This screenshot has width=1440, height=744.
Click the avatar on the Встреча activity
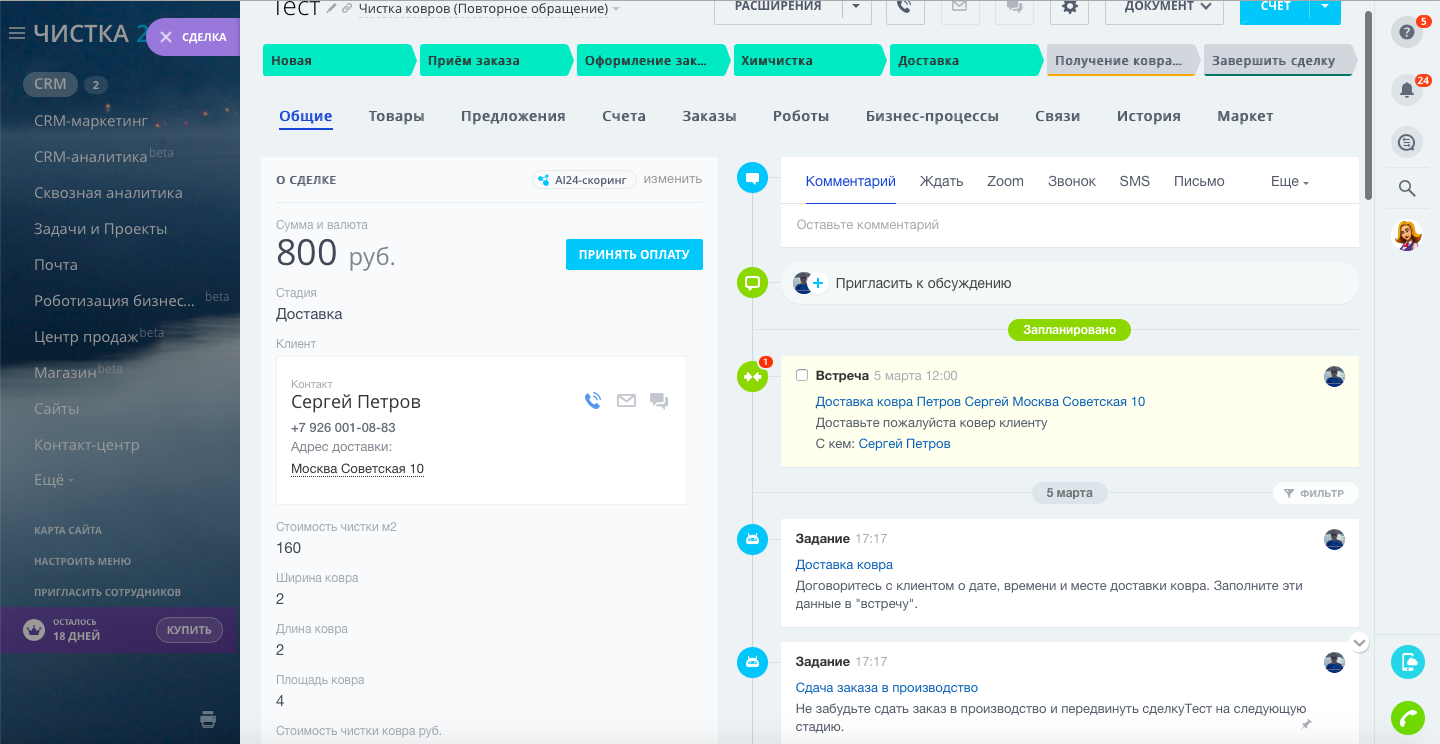point(1334,376)
